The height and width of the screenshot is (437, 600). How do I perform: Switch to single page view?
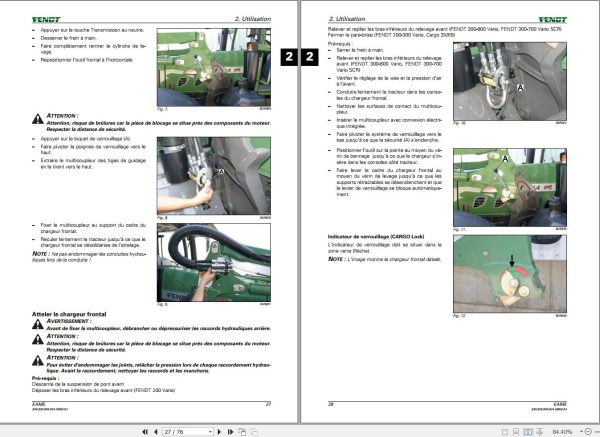505,432
